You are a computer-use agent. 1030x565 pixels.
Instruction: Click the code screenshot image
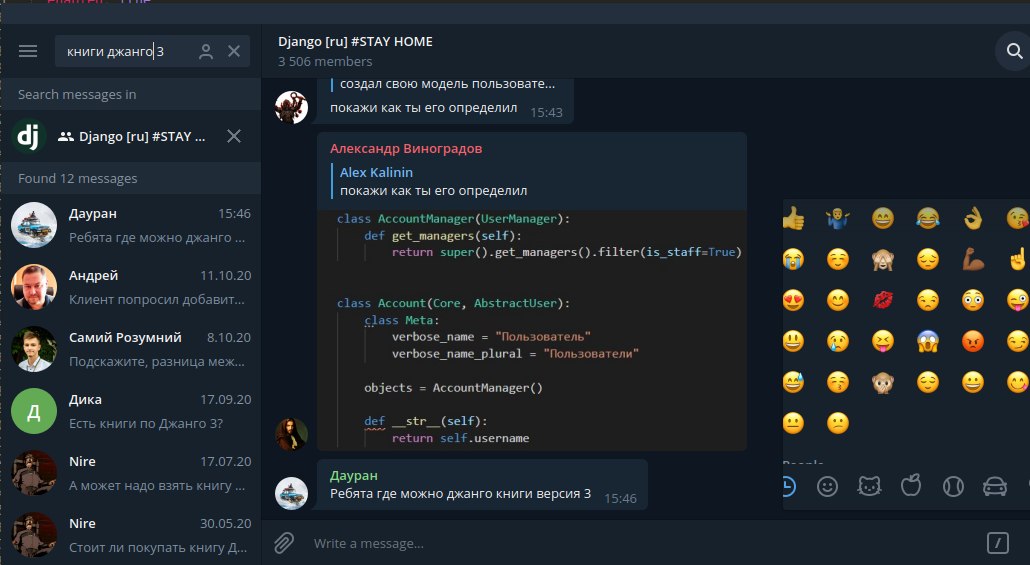click(531, 330)
